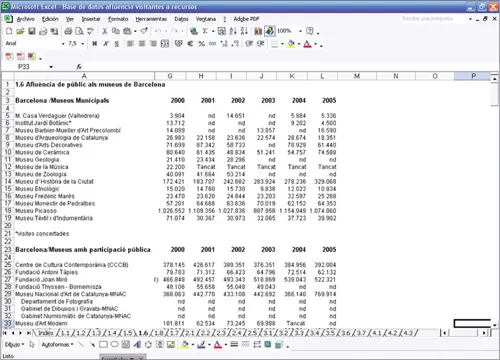The height and width of the screenshot is (360, 500).
Task: Open the font size dropdown showing 7,5
Action: [x=83, y=44]
